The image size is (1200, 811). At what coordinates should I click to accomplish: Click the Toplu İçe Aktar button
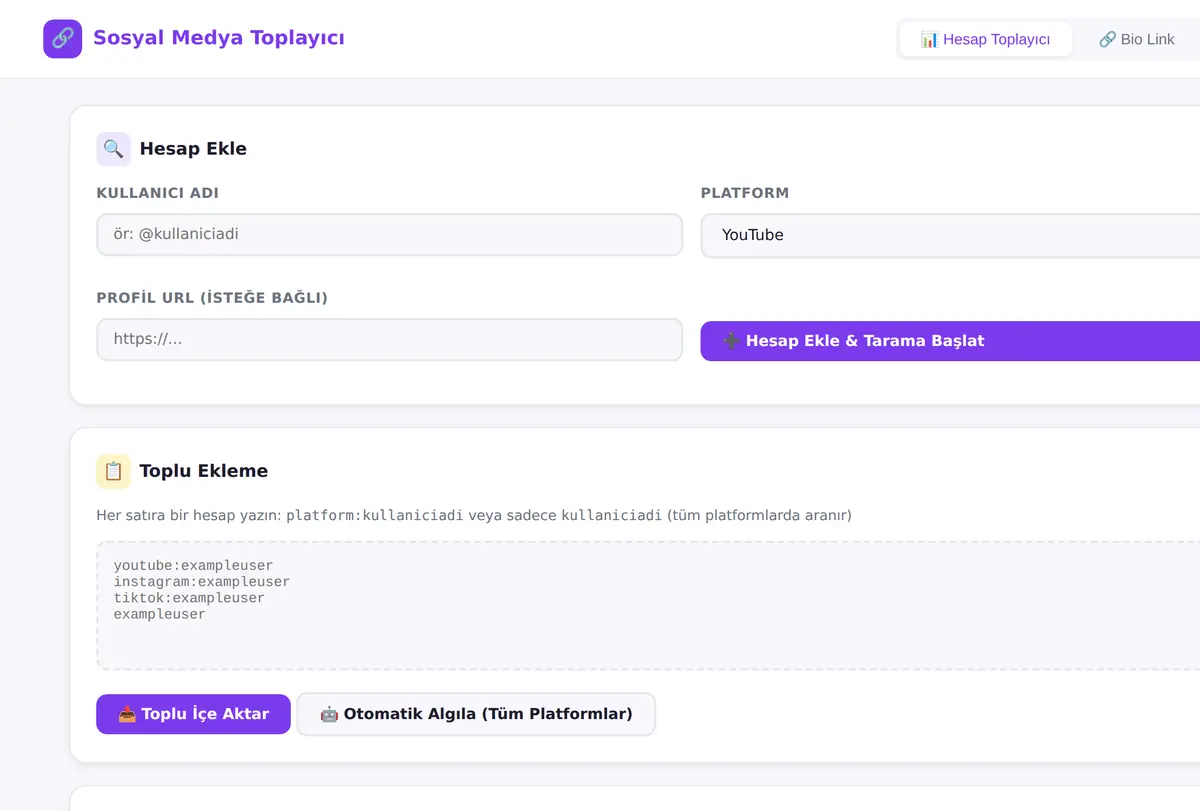coord(193,714)
